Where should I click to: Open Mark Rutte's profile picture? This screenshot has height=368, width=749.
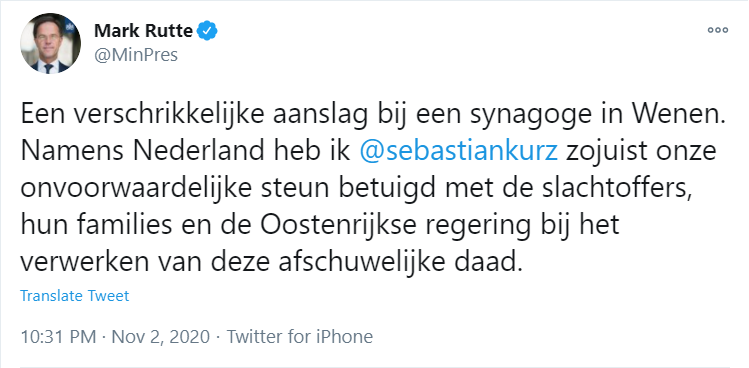(50, 43)
